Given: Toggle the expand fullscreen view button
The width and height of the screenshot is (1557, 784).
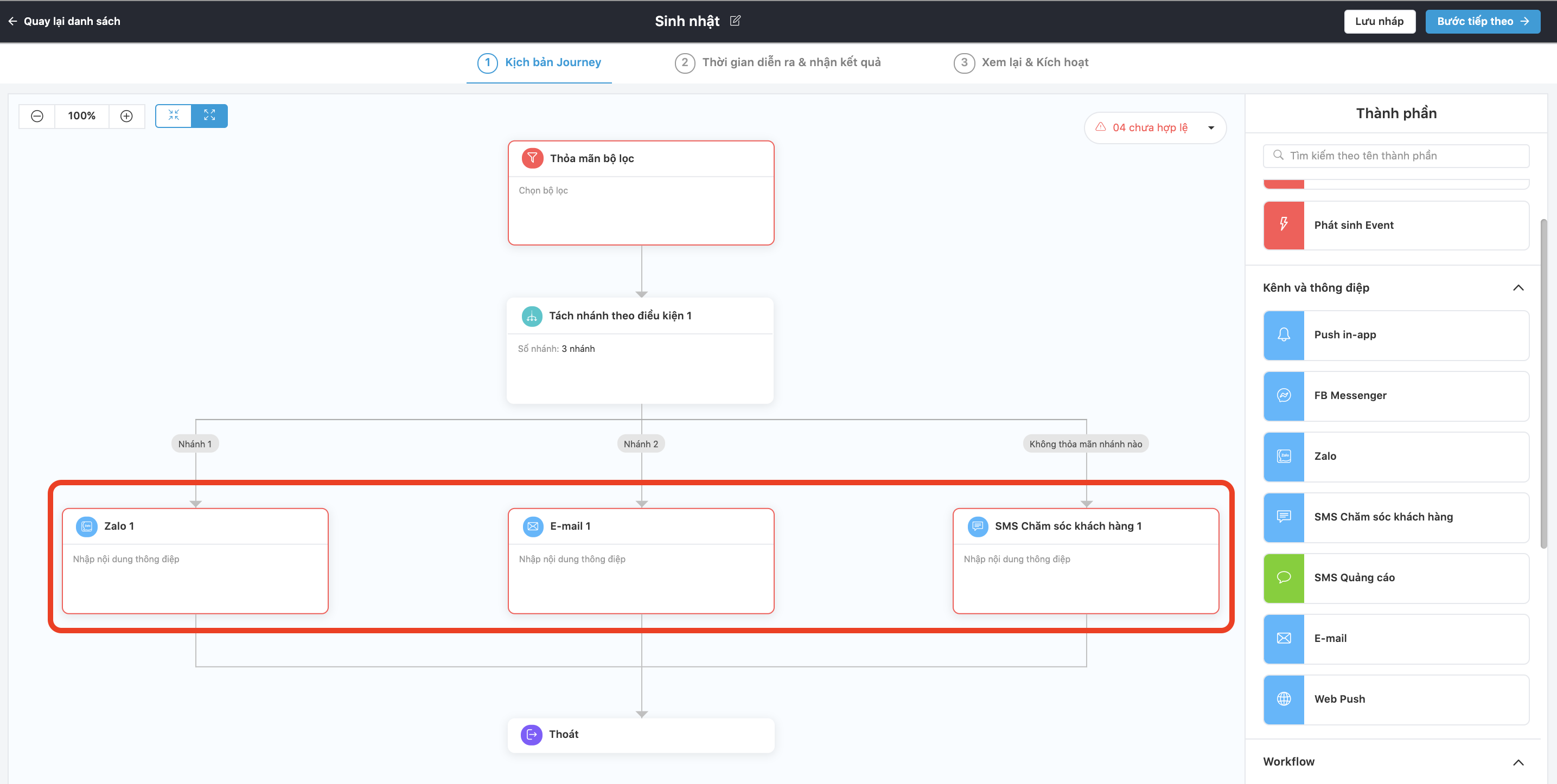Looking at the screenshot, I should click(x=209, y=116).
